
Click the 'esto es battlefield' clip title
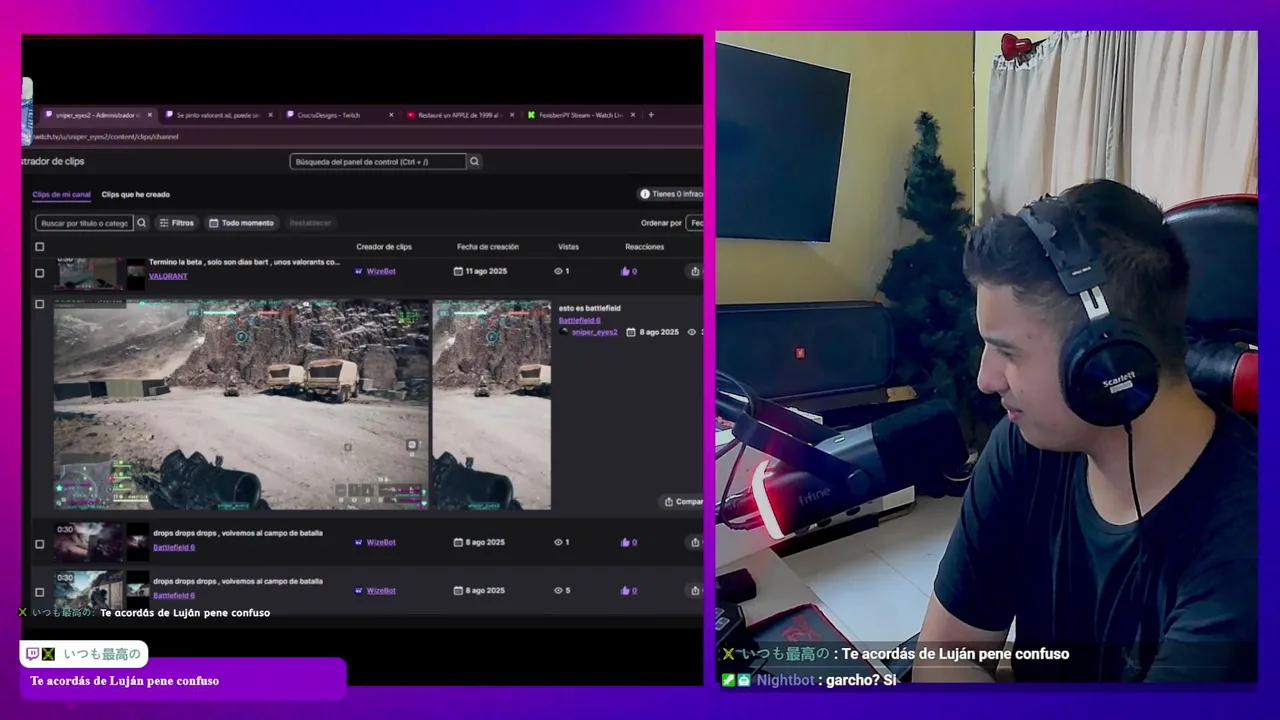point(590,308)
